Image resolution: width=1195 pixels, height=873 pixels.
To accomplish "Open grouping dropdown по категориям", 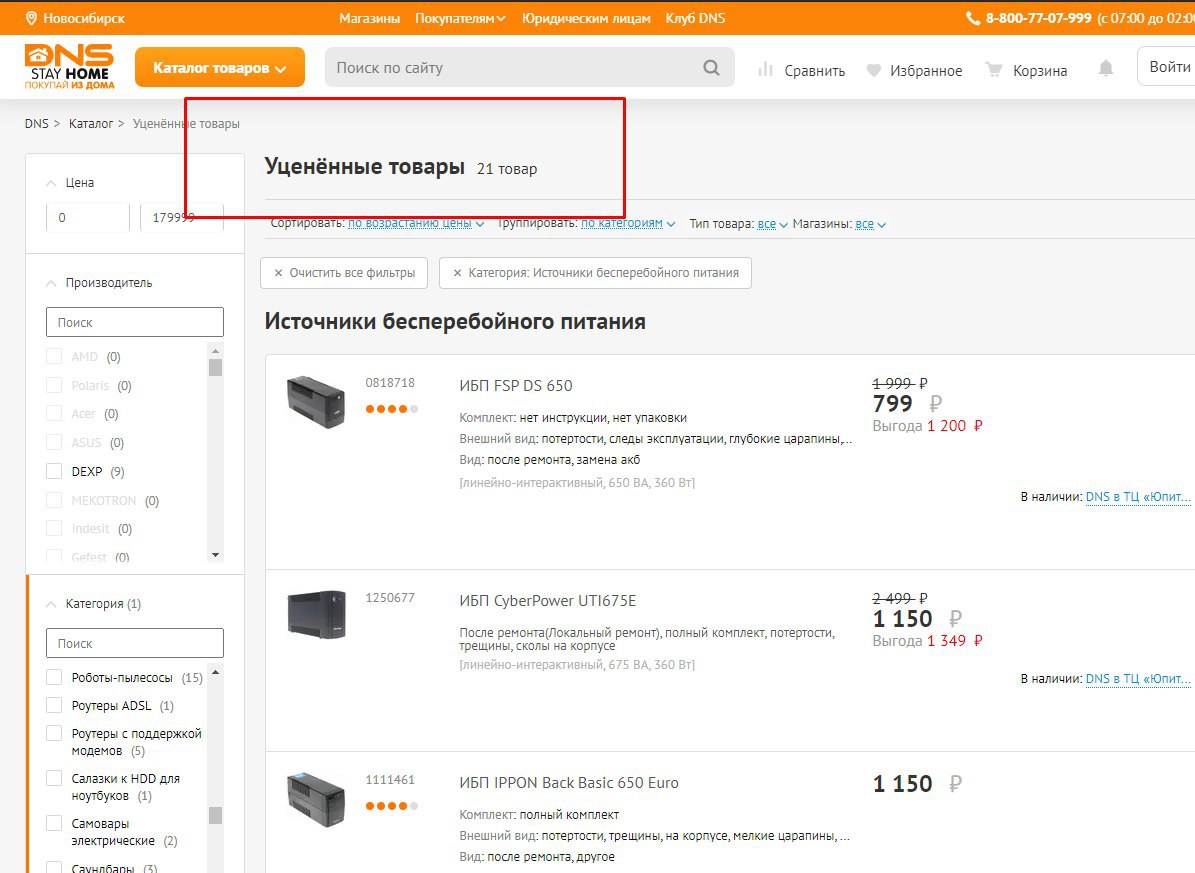I will pos(628,223).
